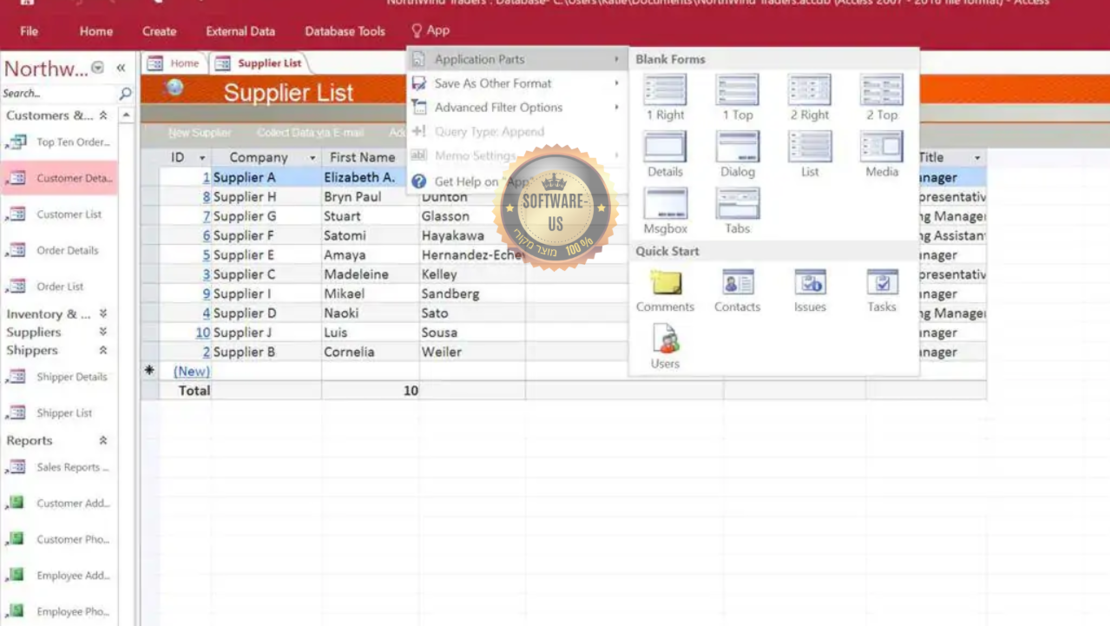The height and width of the screenshot is (626, 1110).
Task: Click the search magnifier in navigation pane
Action: pos(125,93)
